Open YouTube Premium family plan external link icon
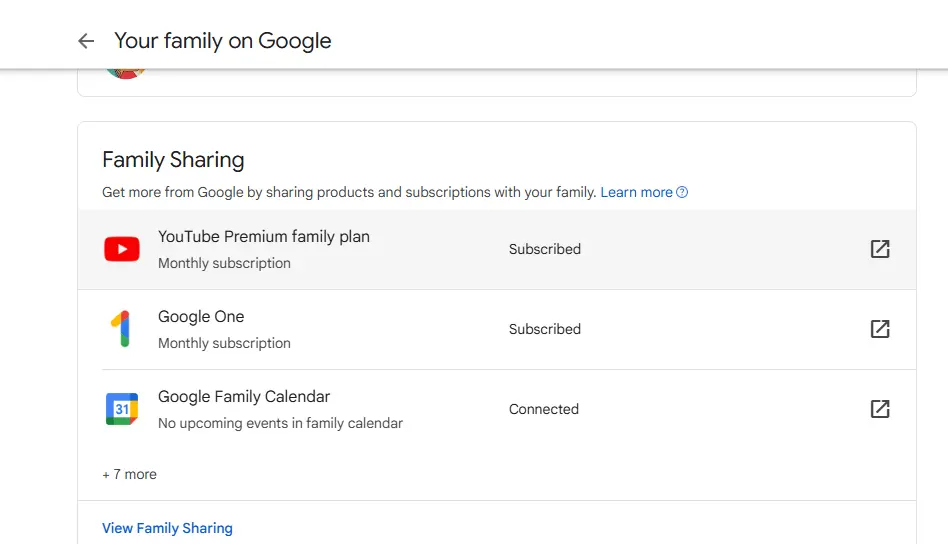948x544 pixels. coord(880,249)
